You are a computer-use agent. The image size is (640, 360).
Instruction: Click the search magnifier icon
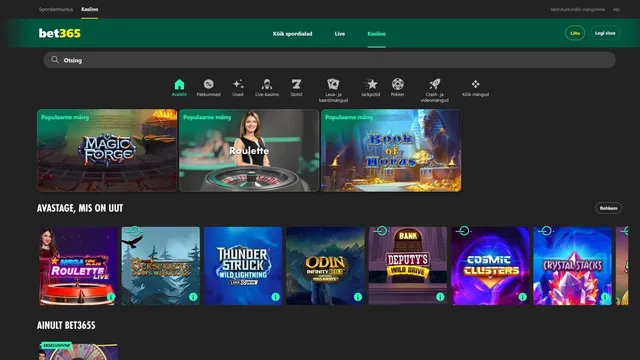point(55,60)
